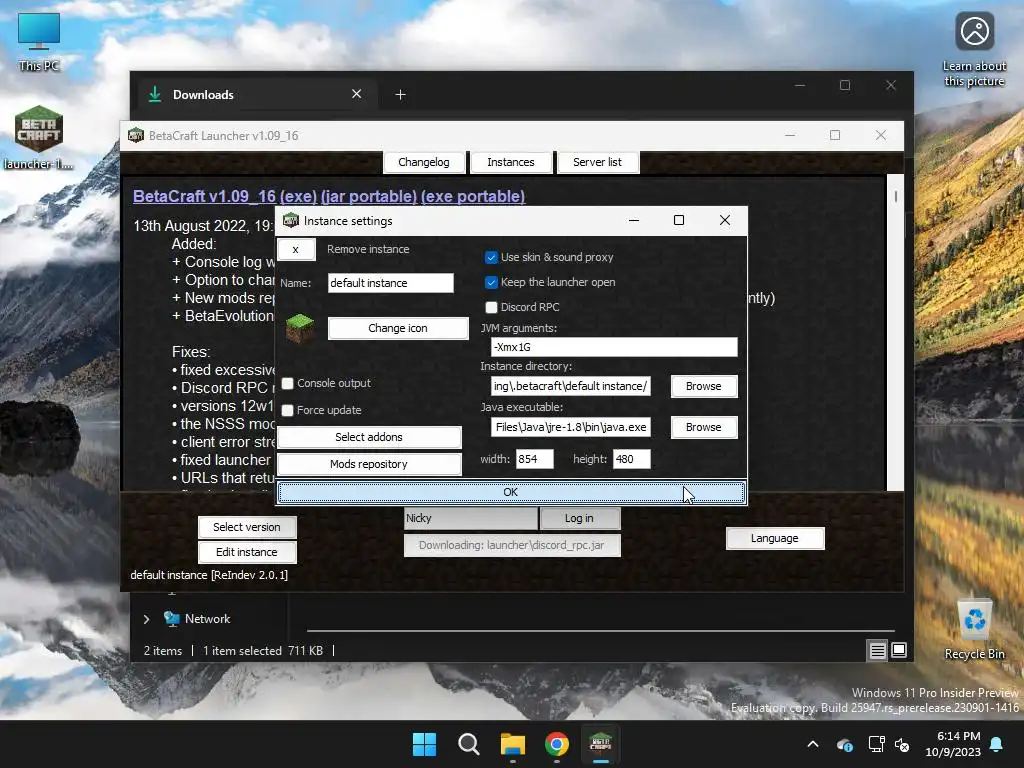Click Edit instance button
1024x768 pixels.
247,552
